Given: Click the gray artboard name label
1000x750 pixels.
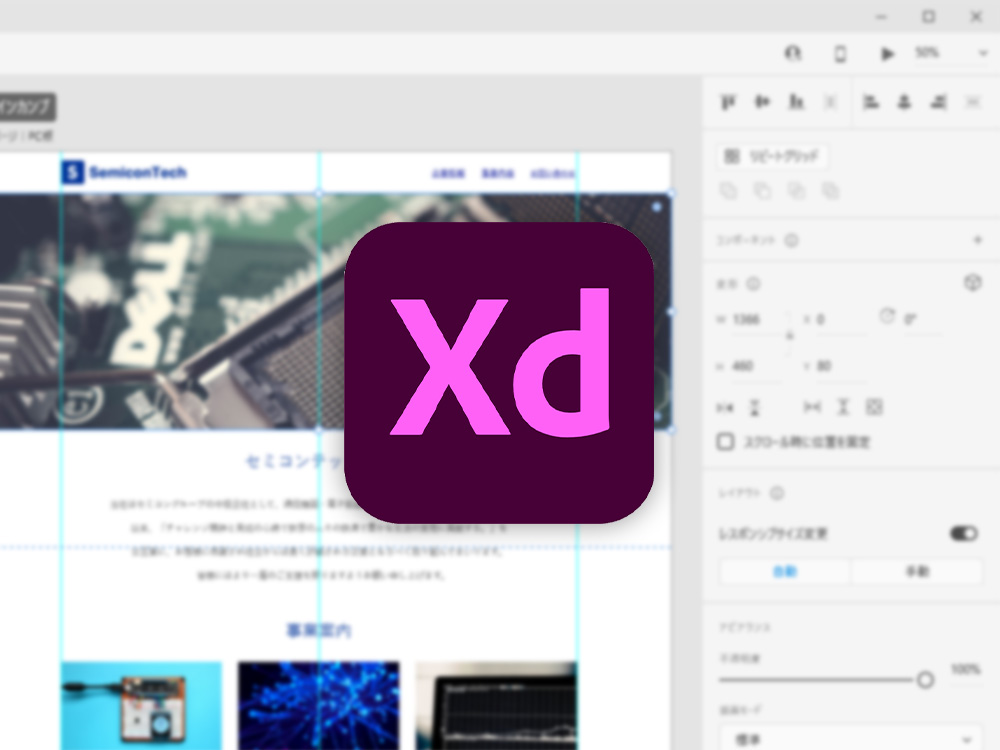Looking at the screenshot, I should point(27,107).
